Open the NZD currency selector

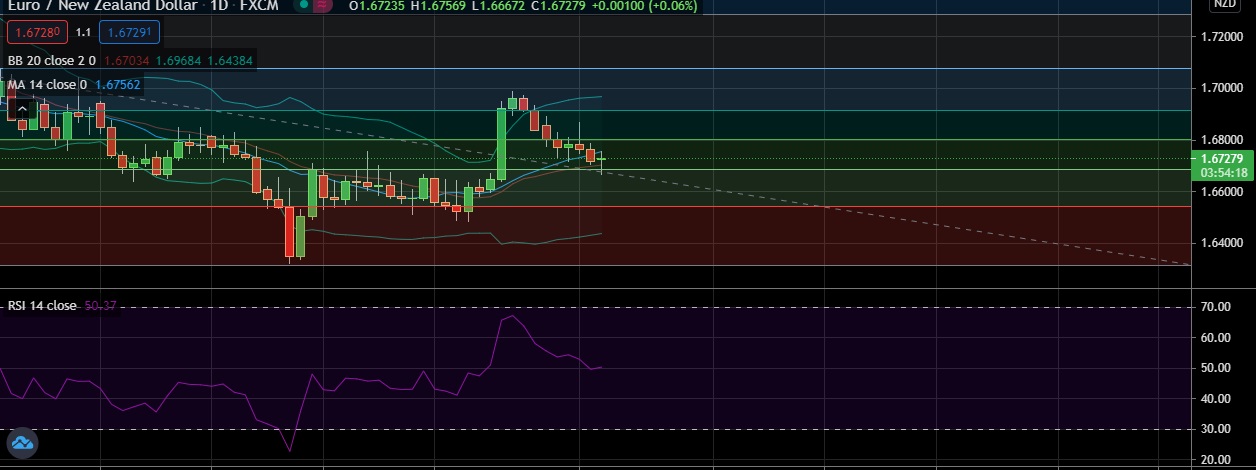[1224, 4]
